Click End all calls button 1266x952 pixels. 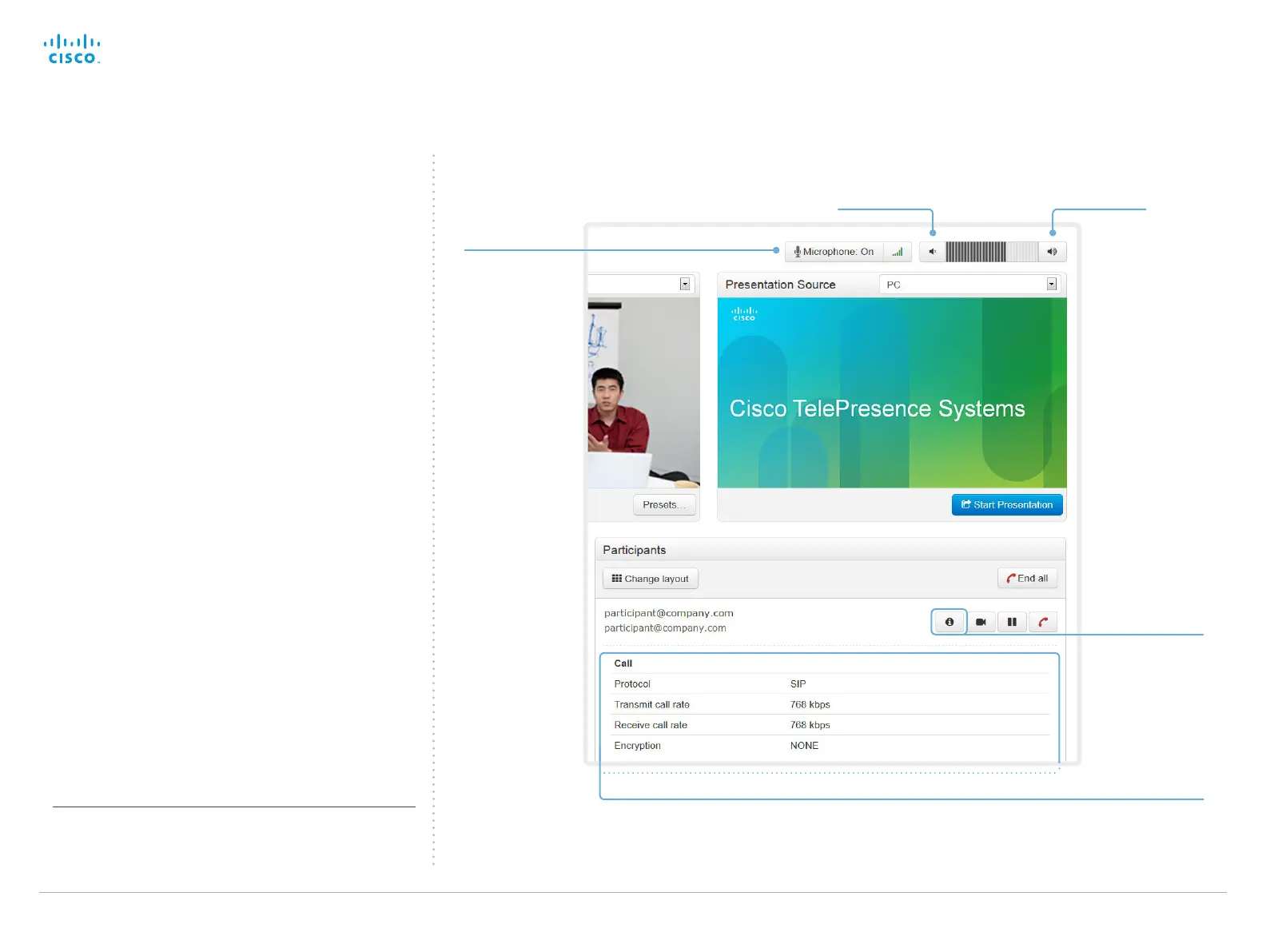point(1028,579)
